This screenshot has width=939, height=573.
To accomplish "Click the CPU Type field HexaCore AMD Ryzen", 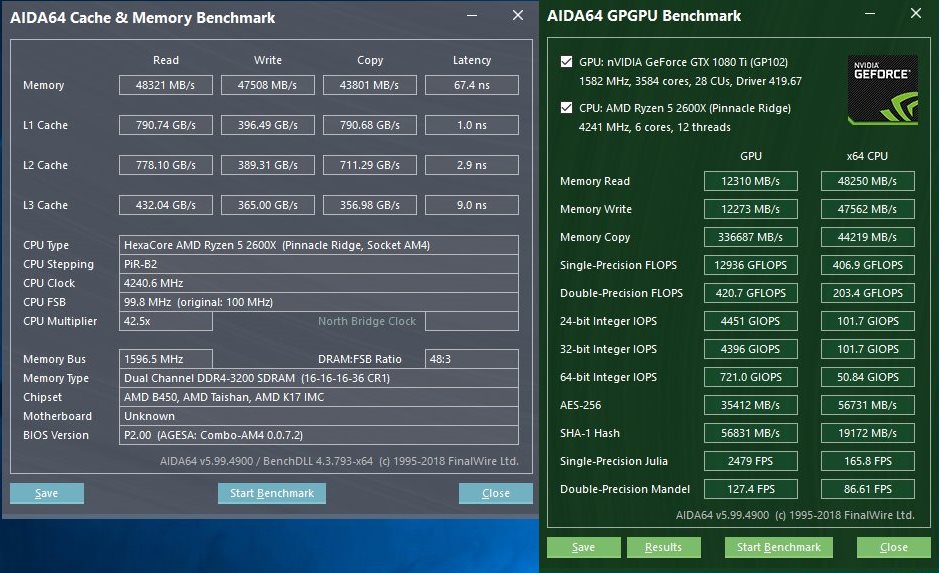I will (x=319, y=245).
